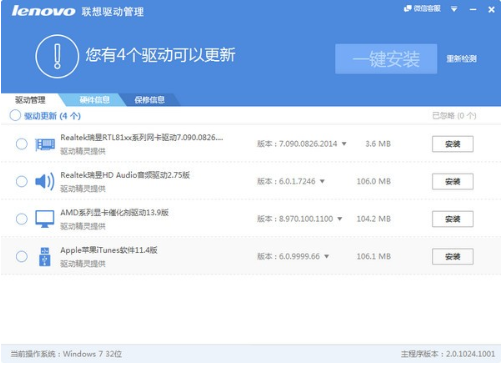The height and width of the screenshot is (366, 504).
Task: Open WeChat customer service icon
Action: [x=407, y=9]
